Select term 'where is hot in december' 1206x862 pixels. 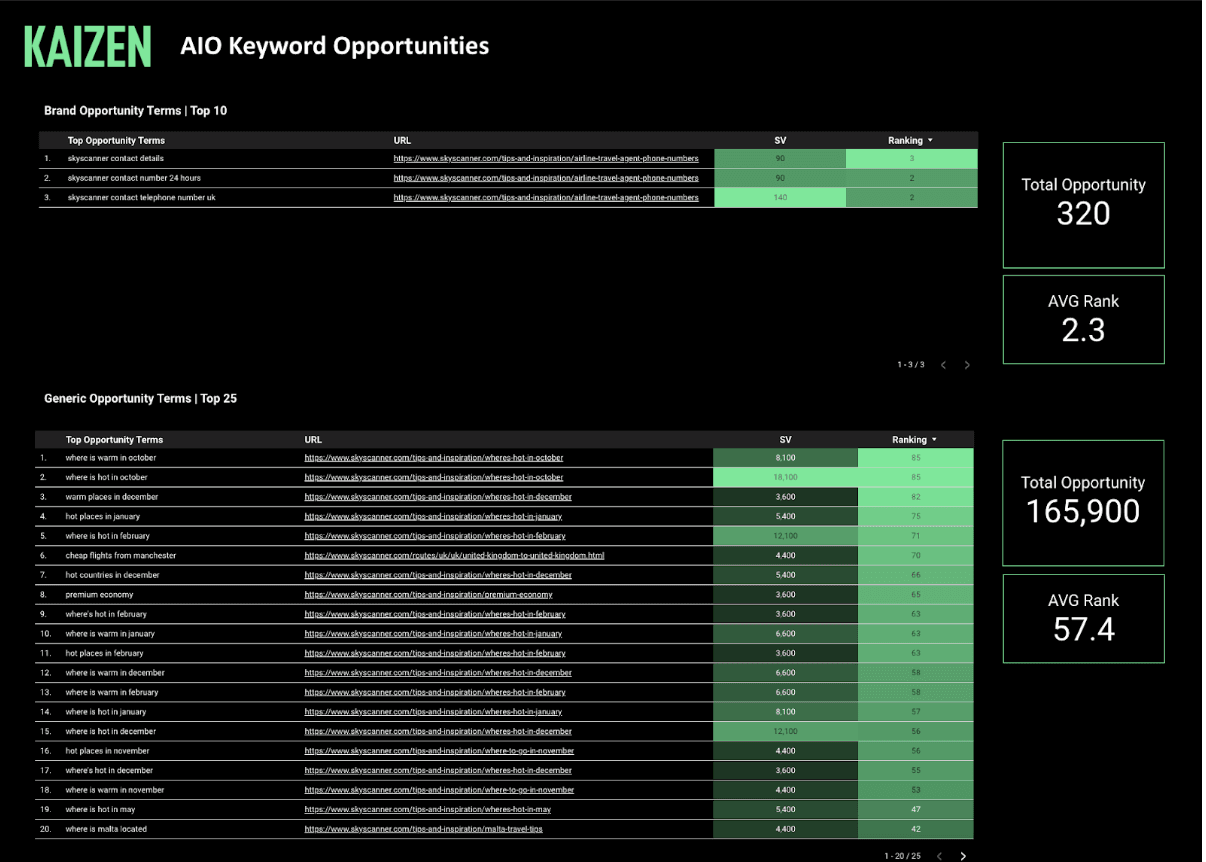(x=108, y=731)
